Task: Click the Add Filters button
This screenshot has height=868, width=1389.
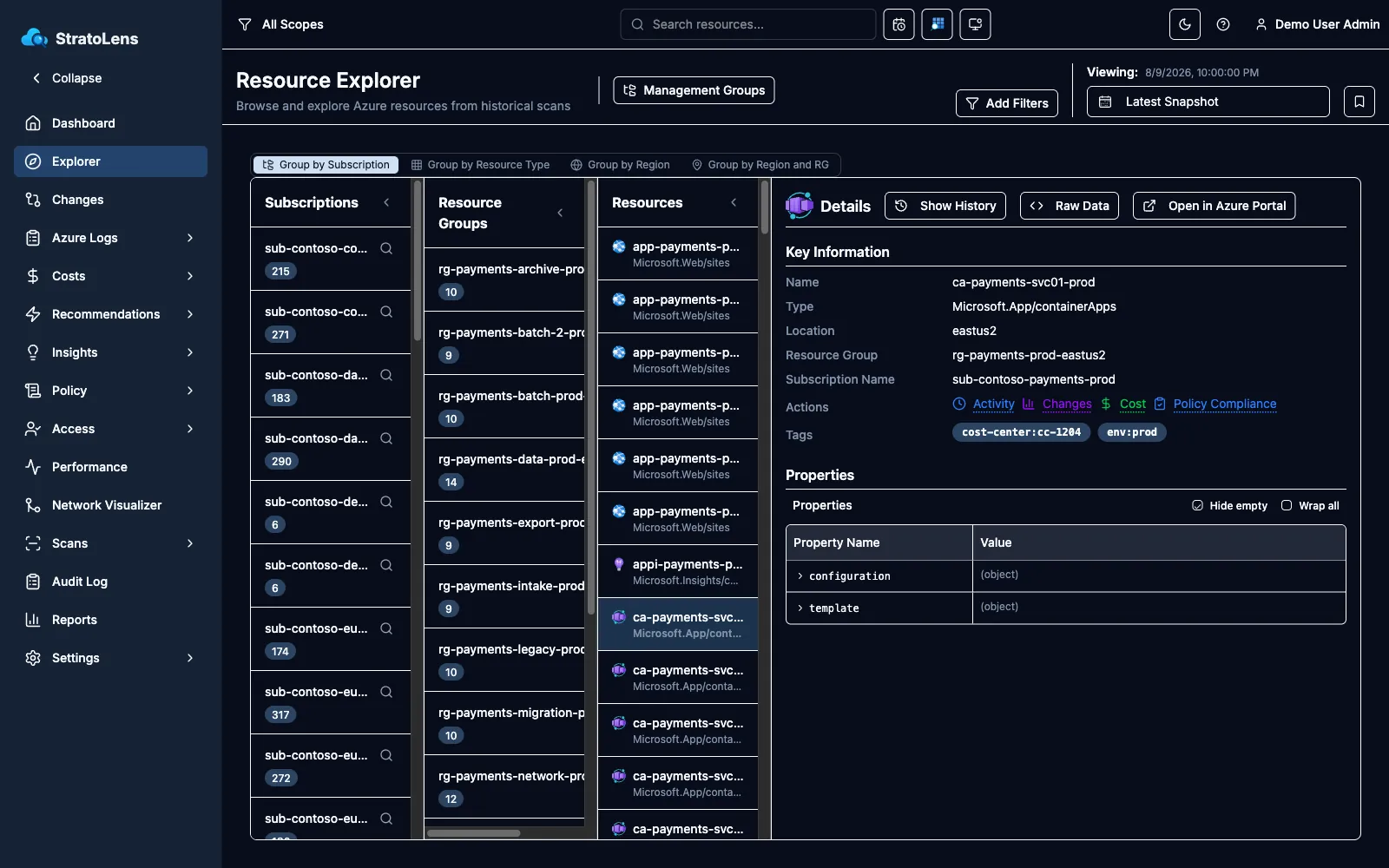Action: point(1007,103)
